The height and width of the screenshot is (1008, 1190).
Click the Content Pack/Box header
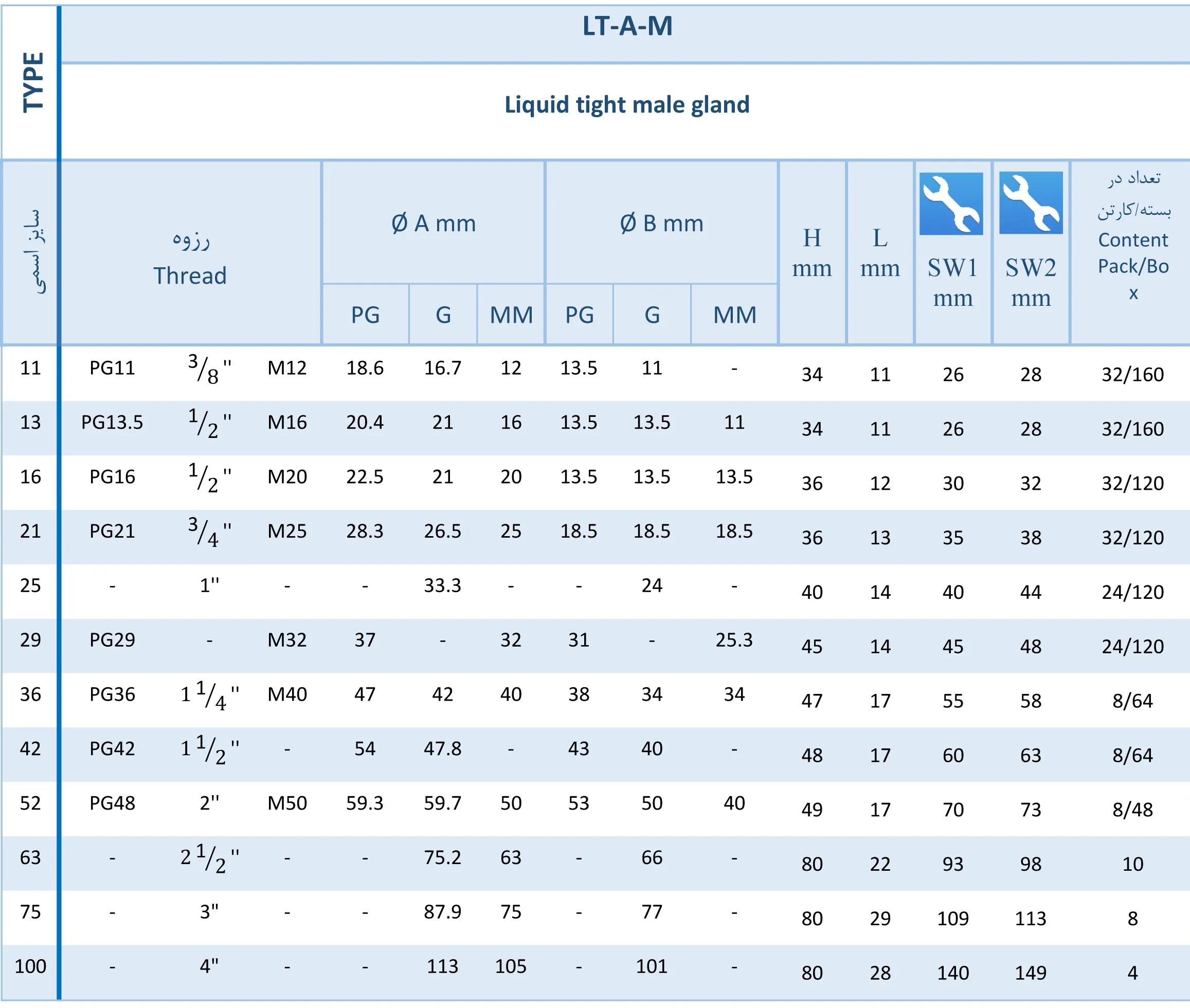(x=1132, y=251)
